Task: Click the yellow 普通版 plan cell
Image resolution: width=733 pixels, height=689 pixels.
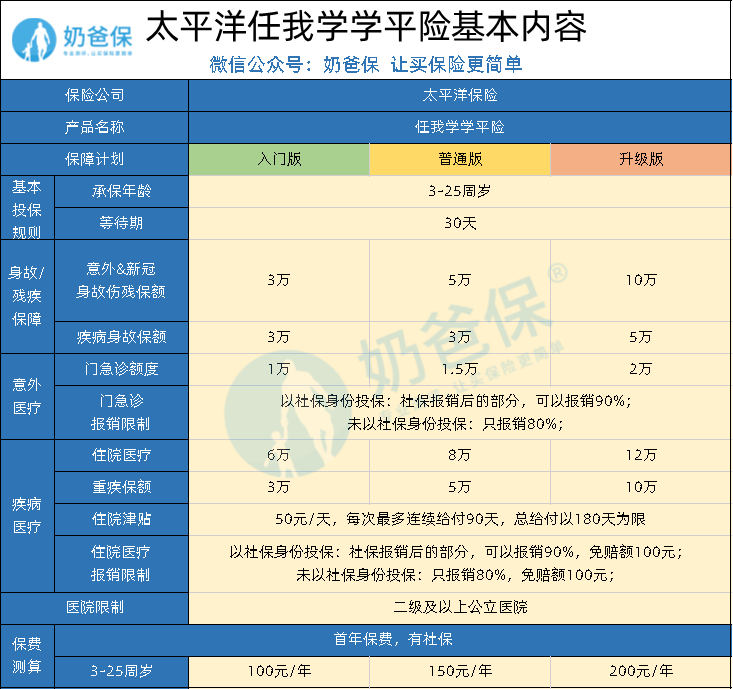Action: [x=460, y=159]
